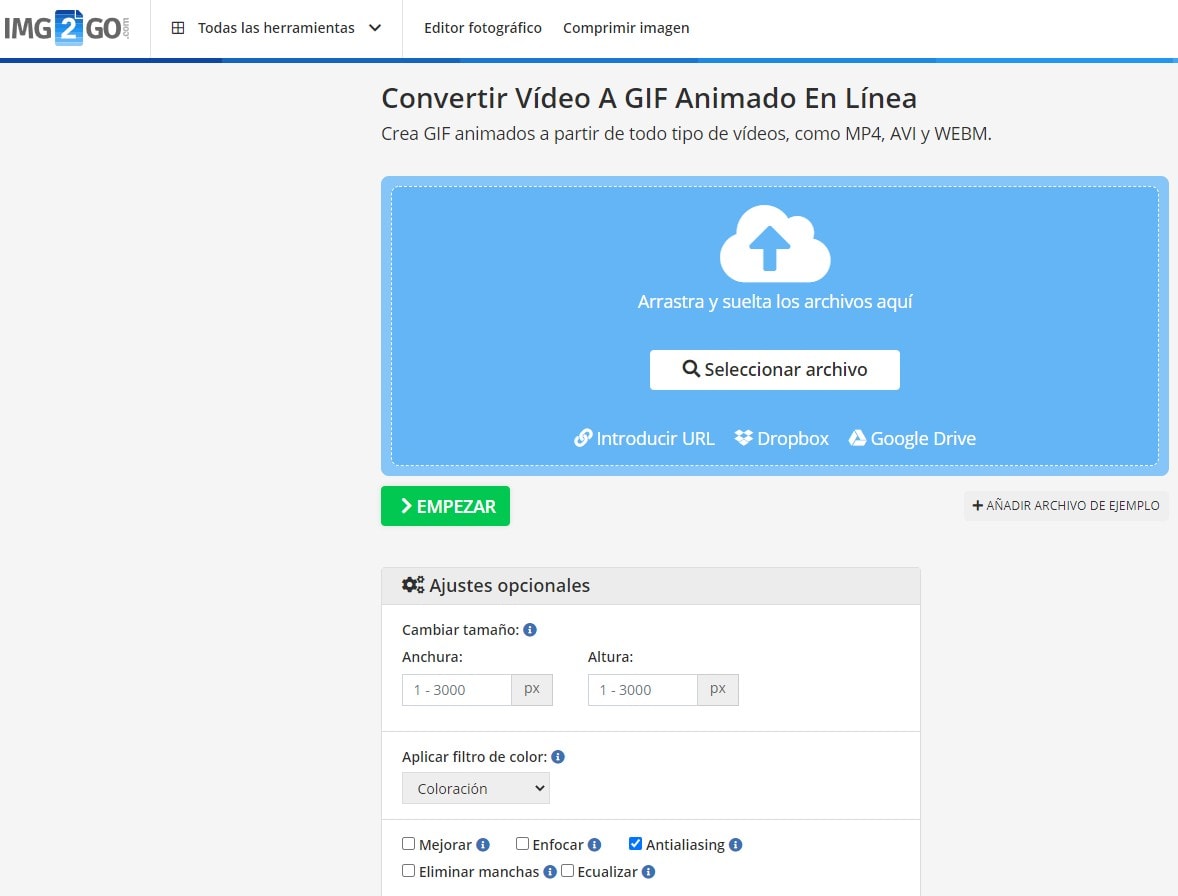The image size is (1178, 896).
Task: Open the Todas las herramientas menu
Action: tap(276, 28)
